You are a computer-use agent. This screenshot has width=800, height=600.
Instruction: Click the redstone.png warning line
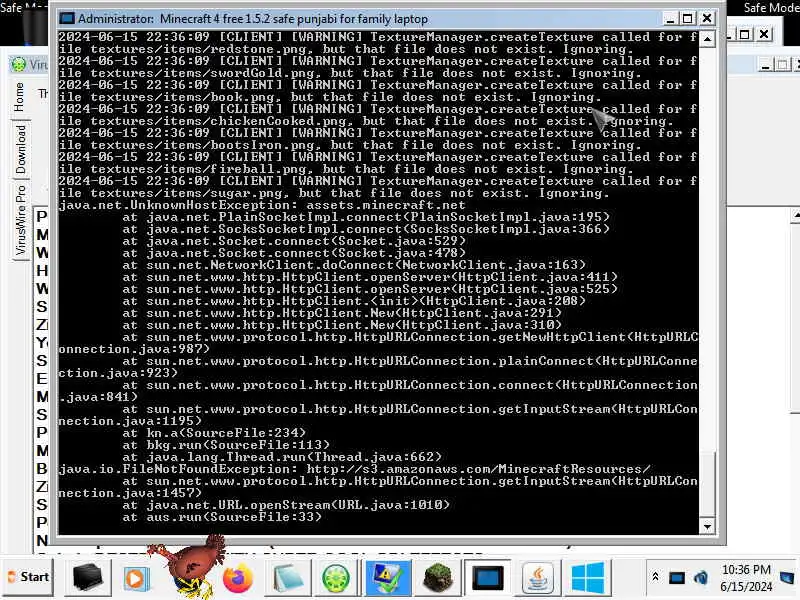pyautogui.click(x=378, y=43)
